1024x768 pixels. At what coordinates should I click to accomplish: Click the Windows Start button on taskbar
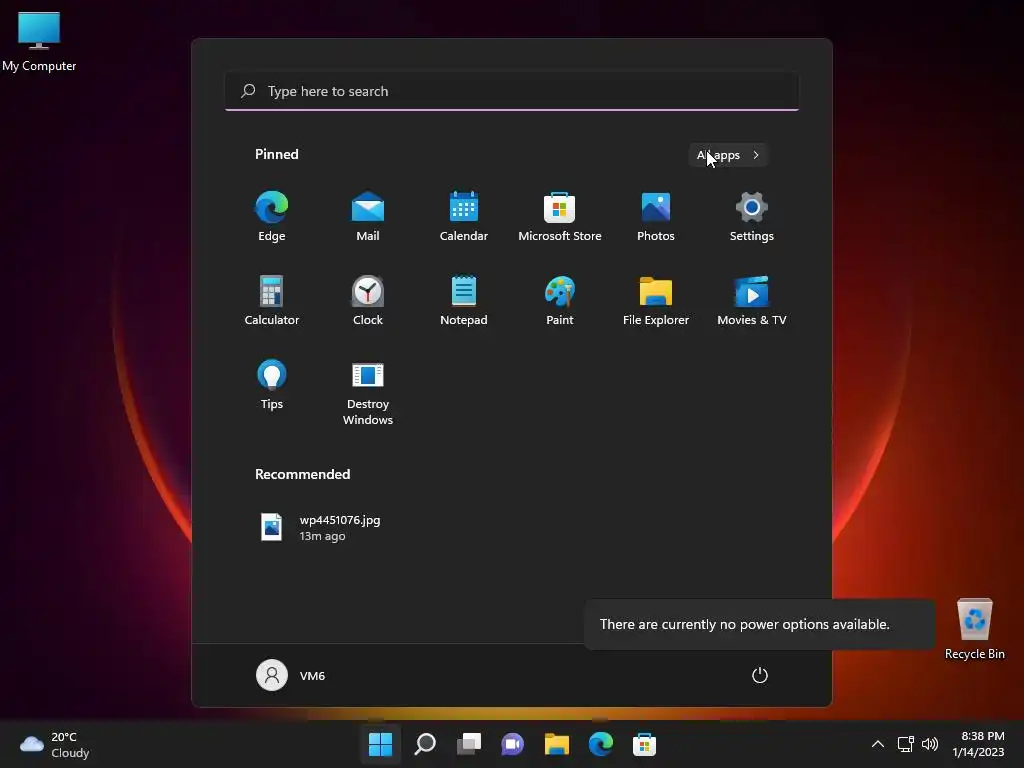point(381,744)
